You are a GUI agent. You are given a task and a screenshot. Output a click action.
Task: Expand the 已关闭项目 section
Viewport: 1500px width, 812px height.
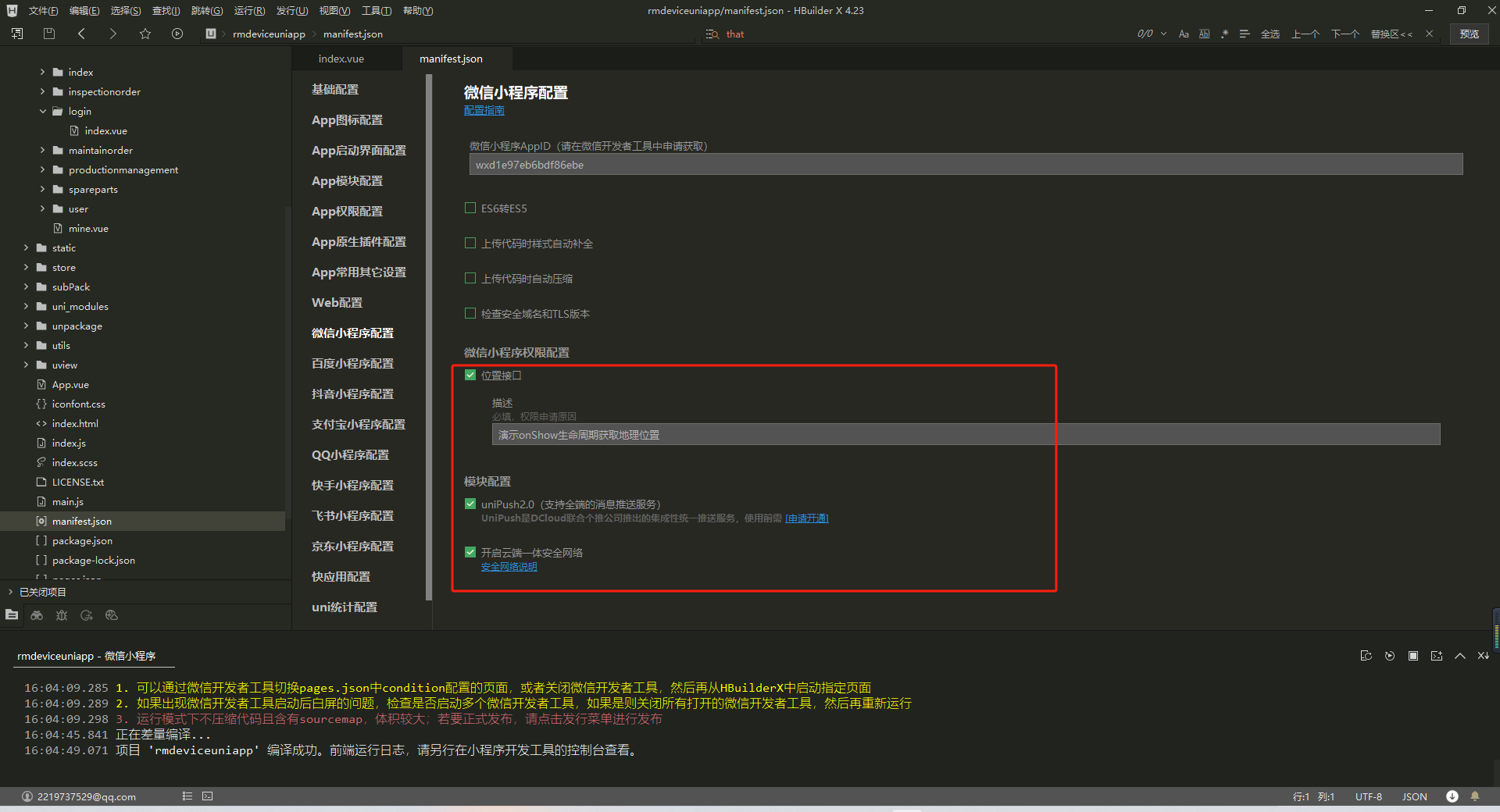click(11, 592)
